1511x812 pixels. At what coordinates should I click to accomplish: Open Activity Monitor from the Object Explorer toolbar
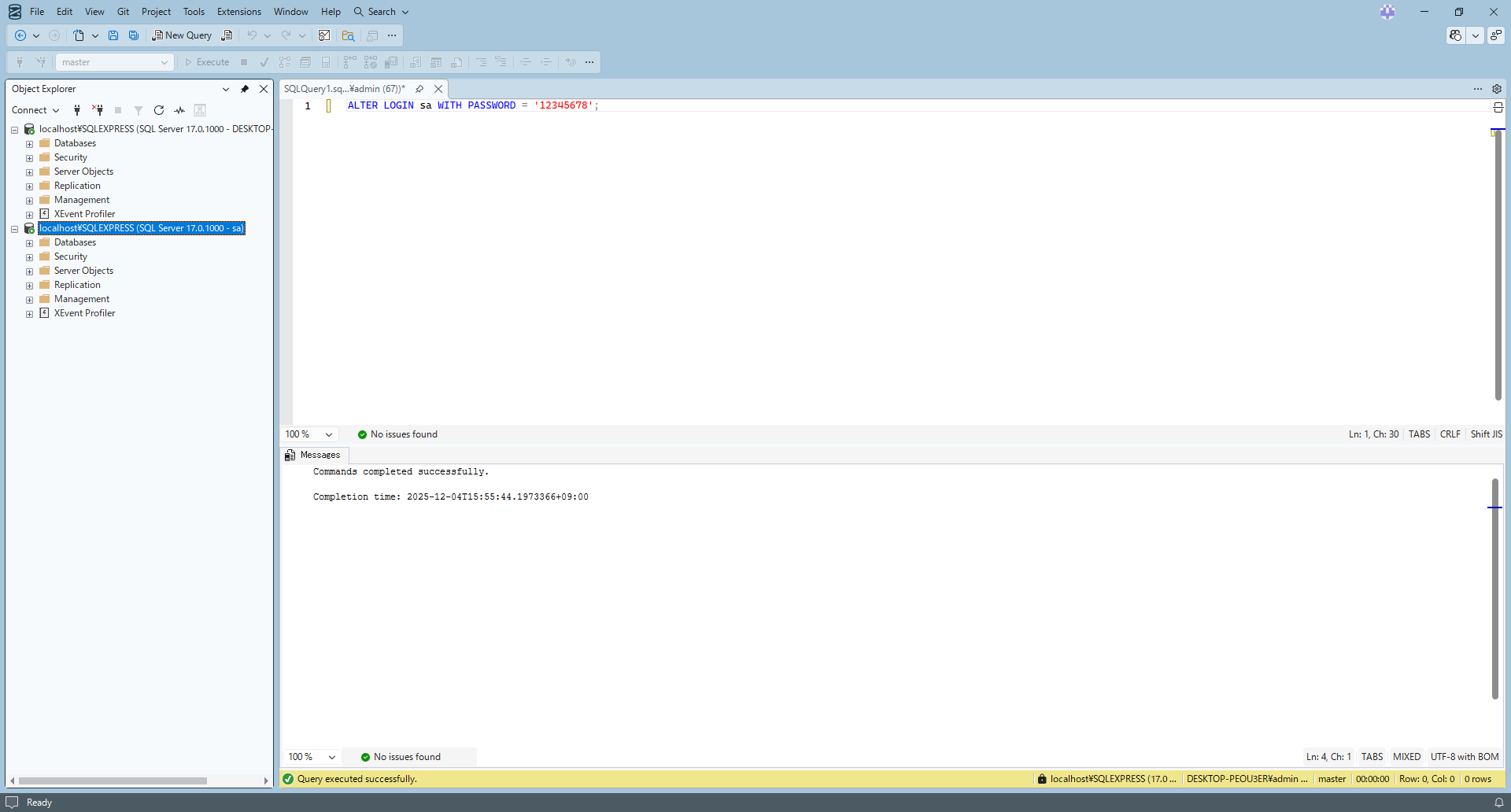click(179, 110)
